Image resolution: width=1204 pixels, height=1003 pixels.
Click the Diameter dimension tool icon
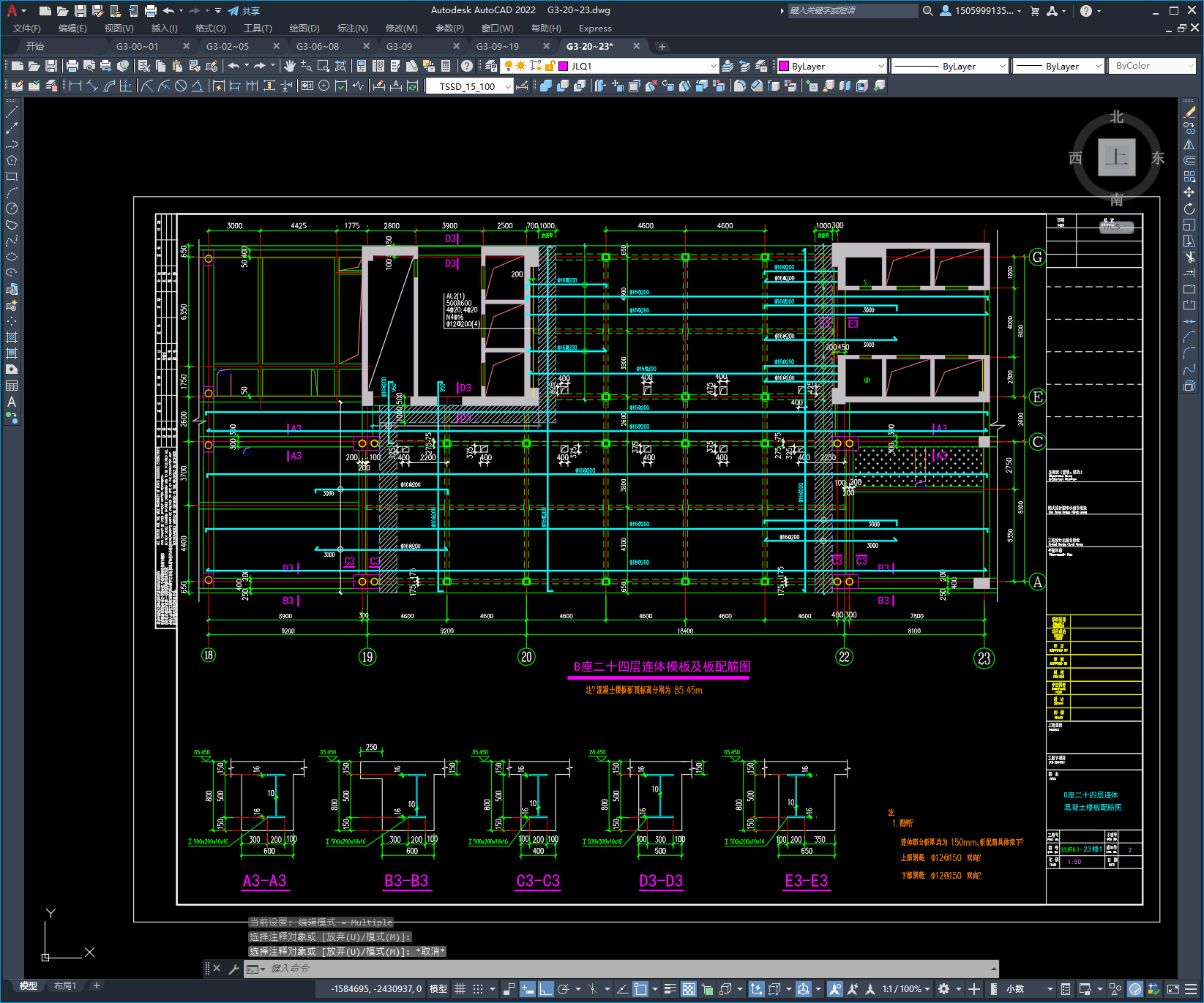tap(181, 86)
